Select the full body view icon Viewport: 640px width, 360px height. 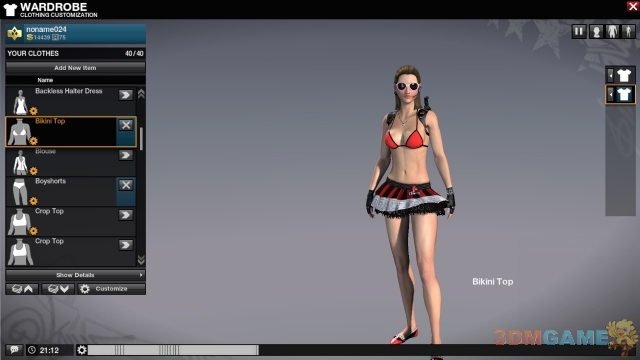628,31
